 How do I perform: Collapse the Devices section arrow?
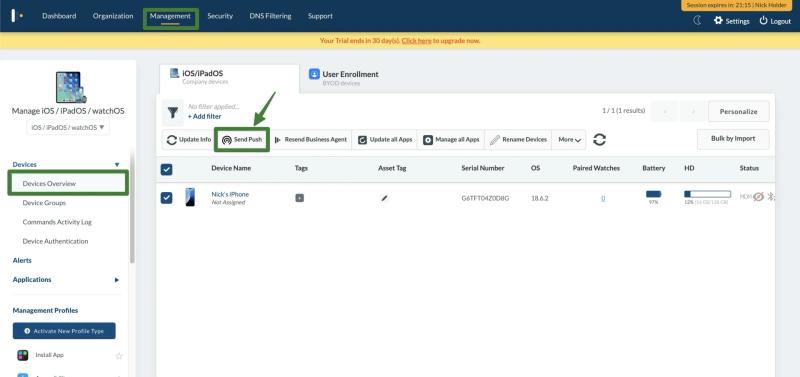(x=117, y=165)
